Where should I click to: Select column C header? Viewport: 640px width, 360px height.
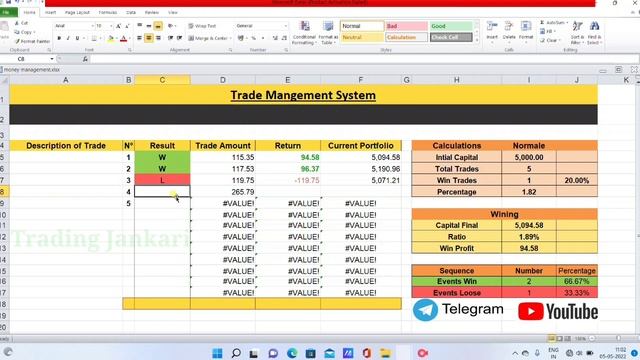pos(162,80)
